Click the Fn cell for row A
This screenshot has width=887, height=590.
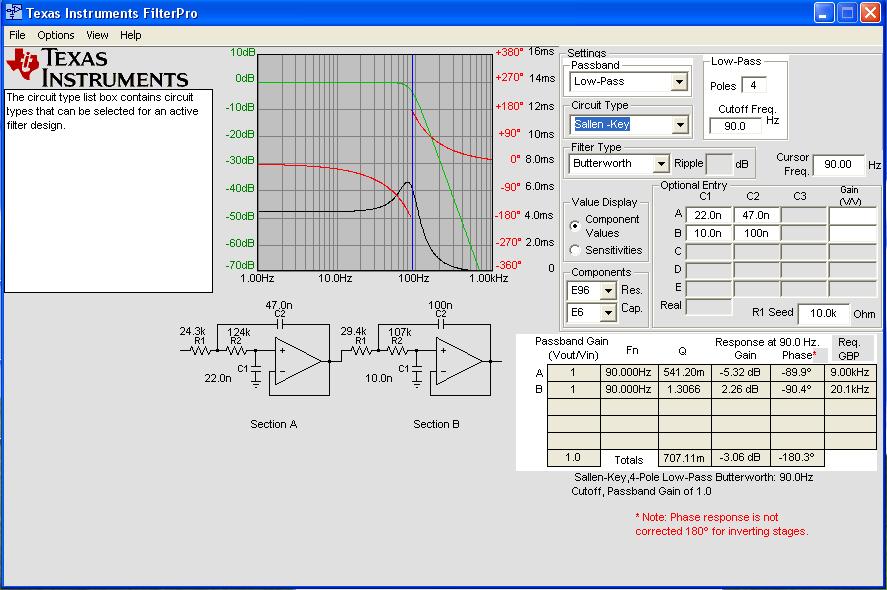point(628,373)
